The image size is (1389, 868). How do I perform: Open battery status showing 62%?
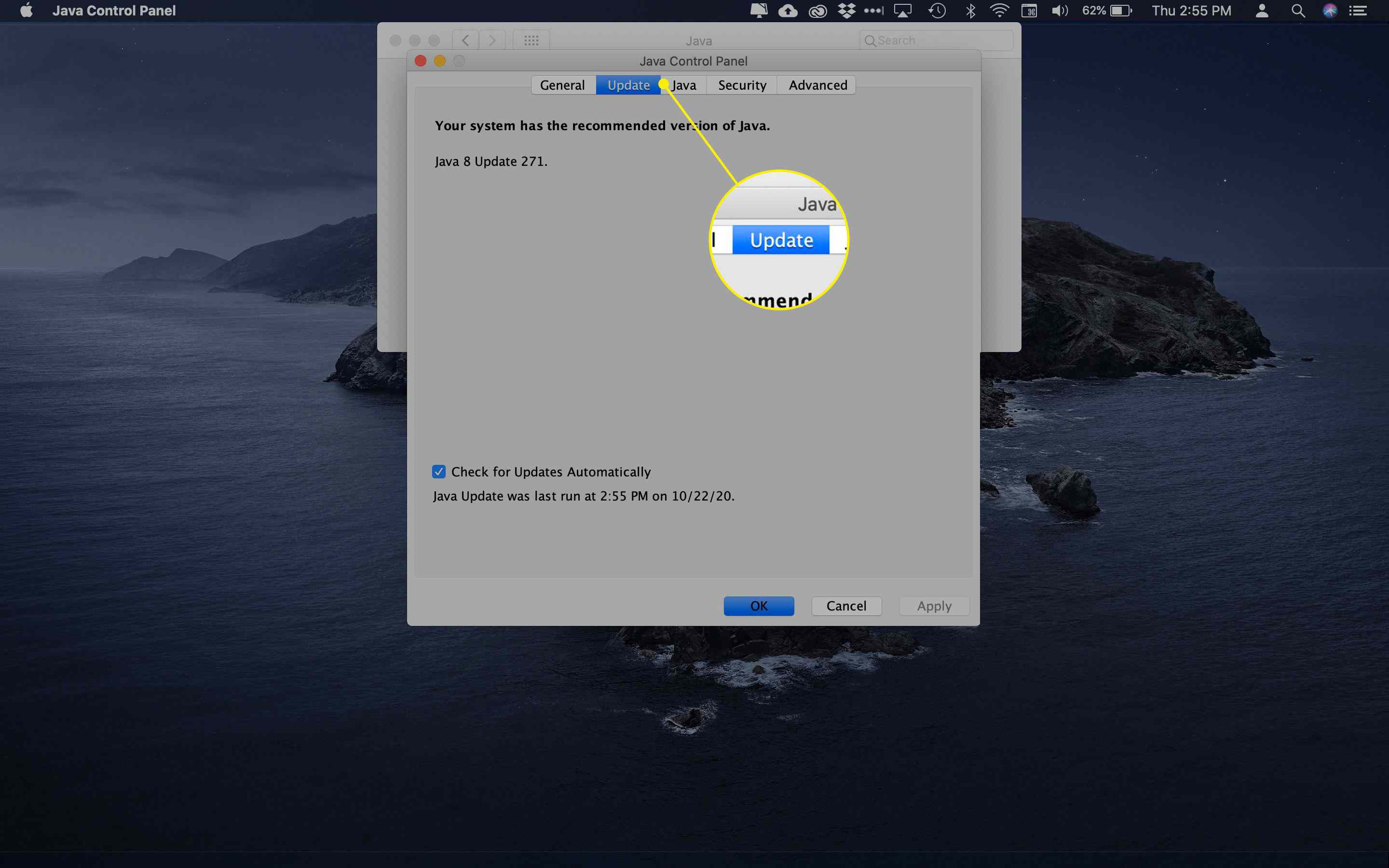point(1106,10)
